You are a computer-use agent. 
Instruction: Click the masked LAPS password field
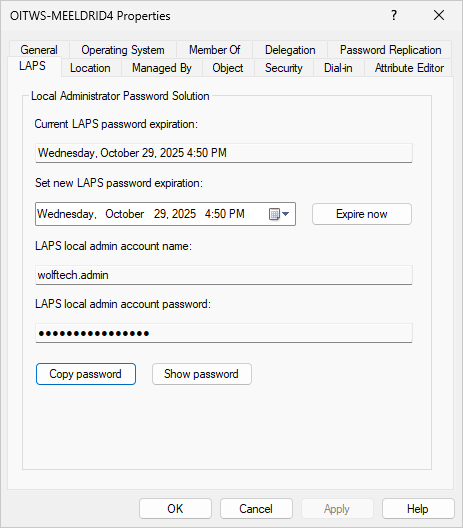pyautogui.click(x=224, y=333)
